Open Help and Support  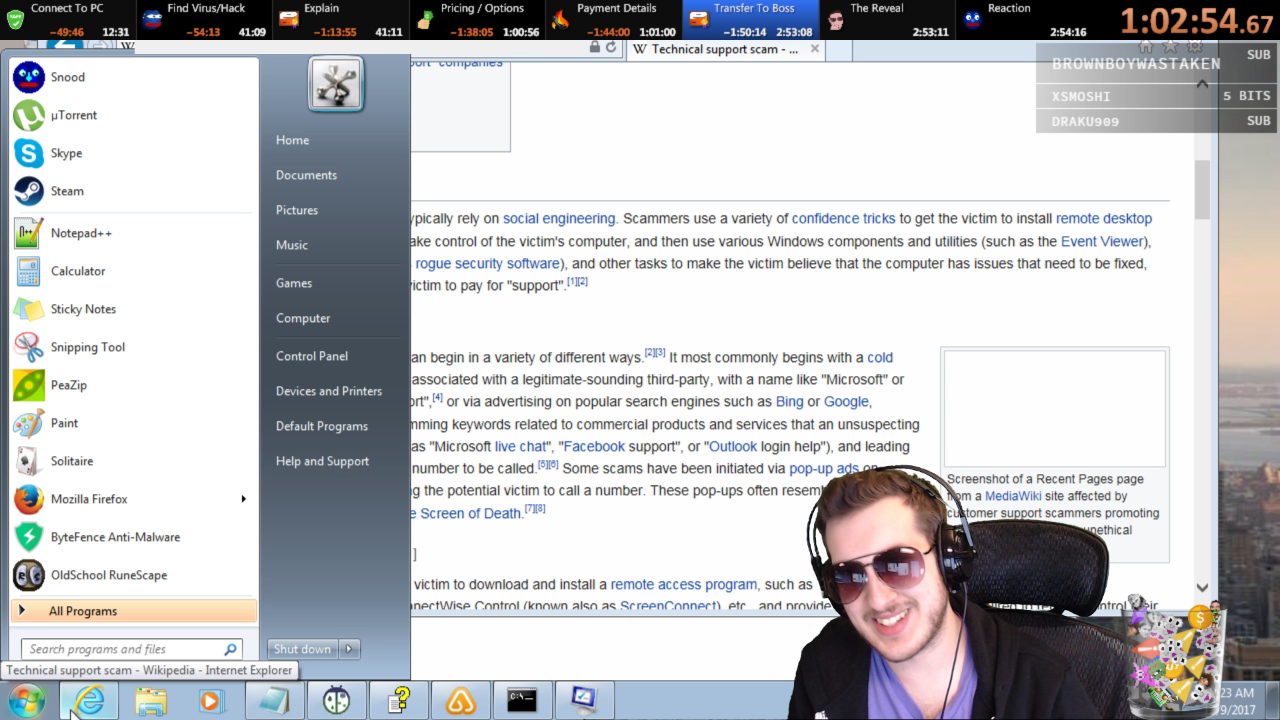322,461
